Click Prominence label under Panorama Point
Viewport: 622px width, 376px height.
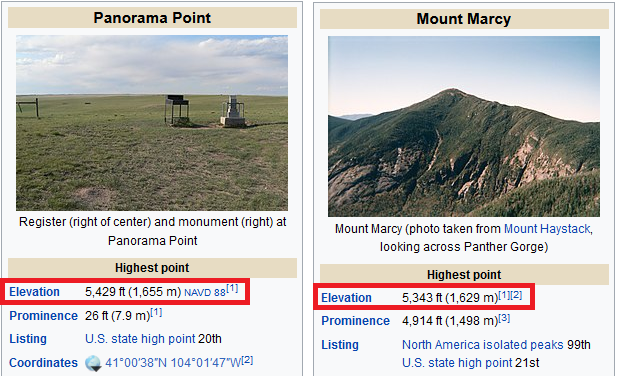44,316
